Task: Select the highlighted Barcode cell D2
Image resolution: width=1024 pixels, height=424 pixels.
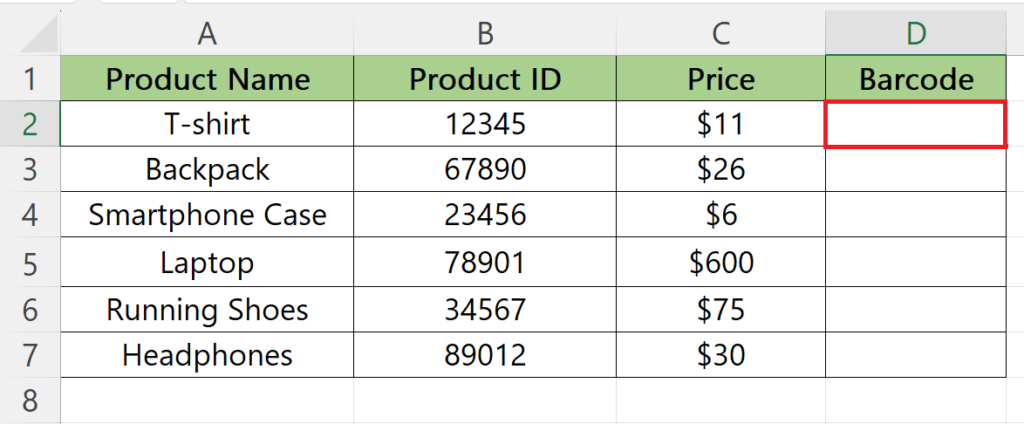Action: [916, 123]
